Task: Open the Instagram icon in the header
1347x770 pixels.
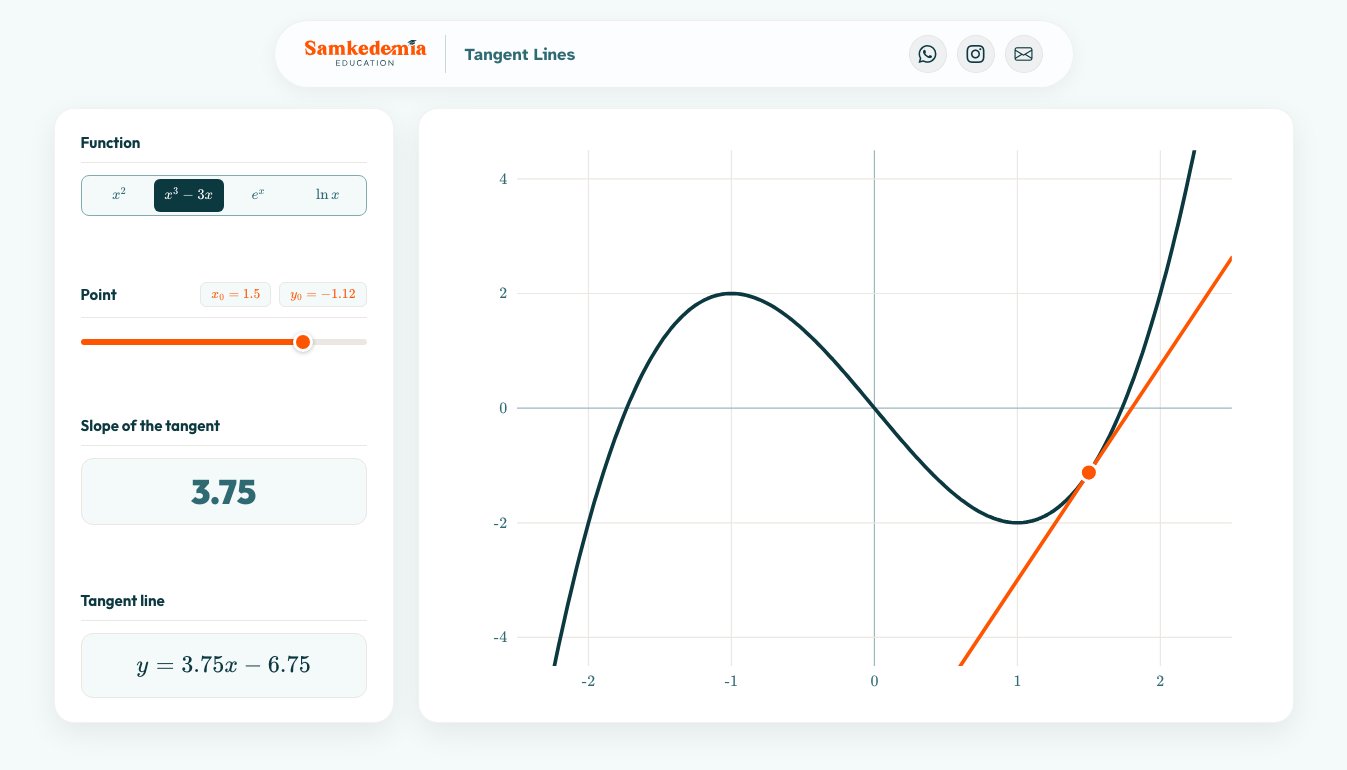Action: point(975,54)
